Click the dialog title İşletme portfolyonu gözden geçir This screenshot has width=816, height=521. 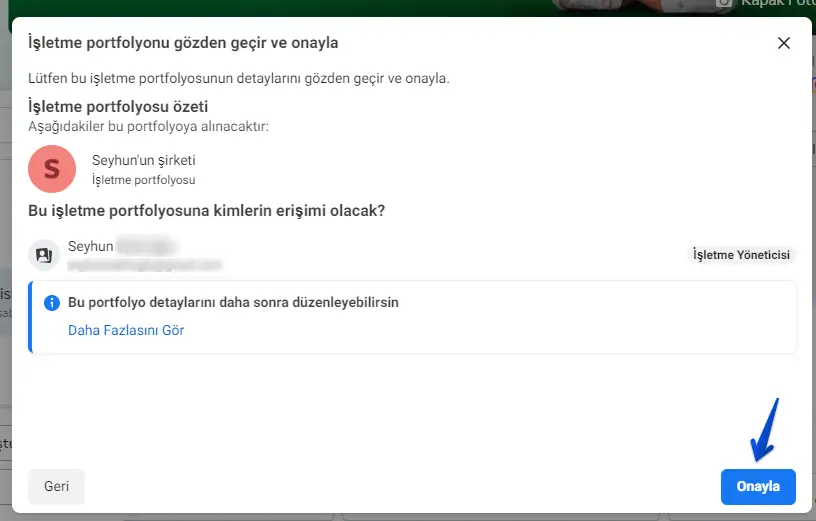183,43
